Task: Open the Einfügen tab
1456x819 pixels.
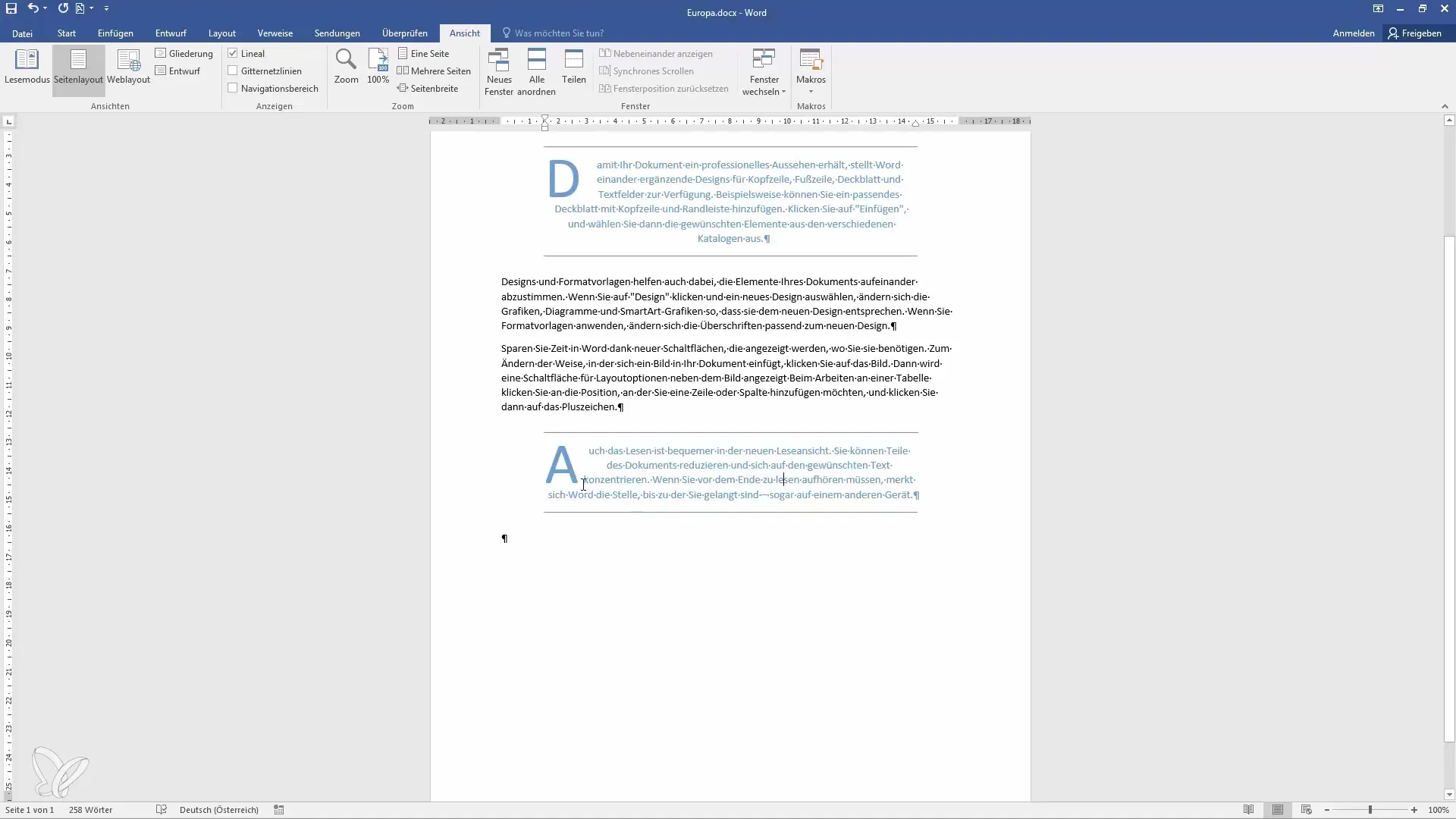Action: point(115,33)
